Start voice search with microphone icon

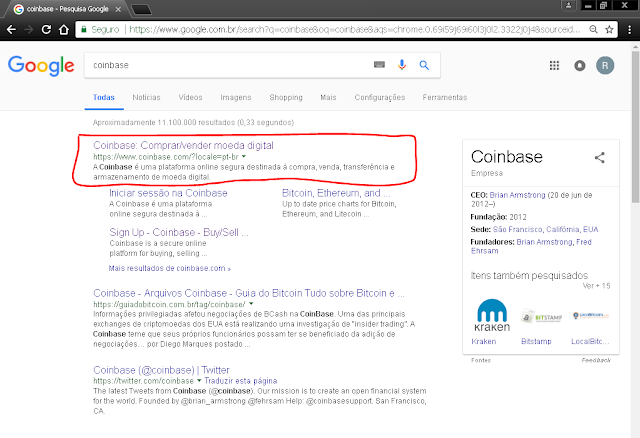402,65
